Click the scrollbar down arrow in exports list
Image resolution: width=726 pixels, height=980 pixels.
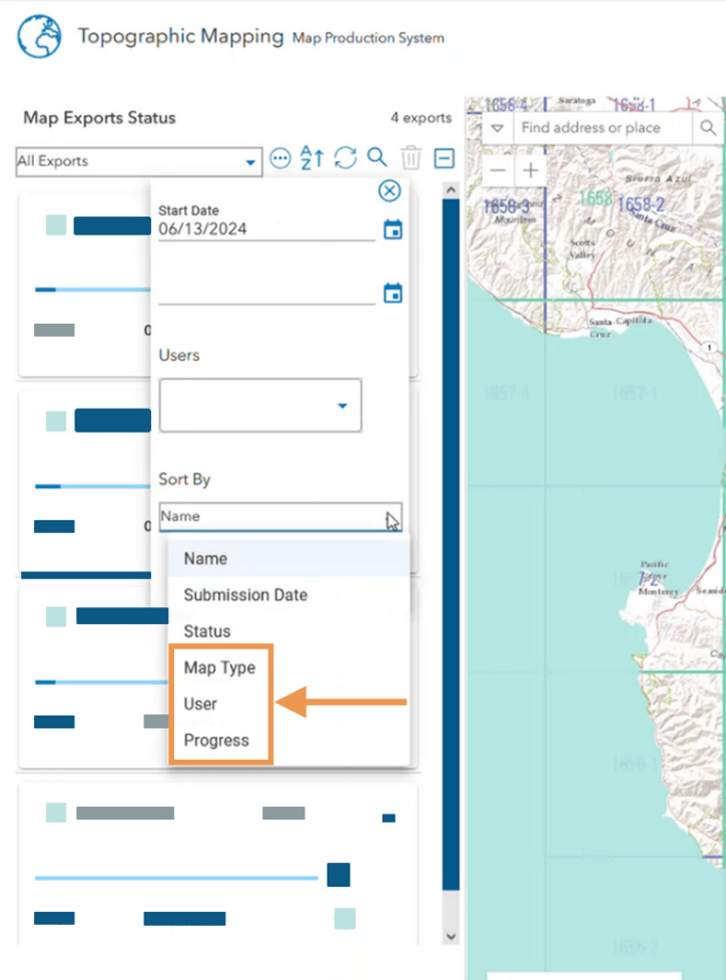click(x=451, y=936)
